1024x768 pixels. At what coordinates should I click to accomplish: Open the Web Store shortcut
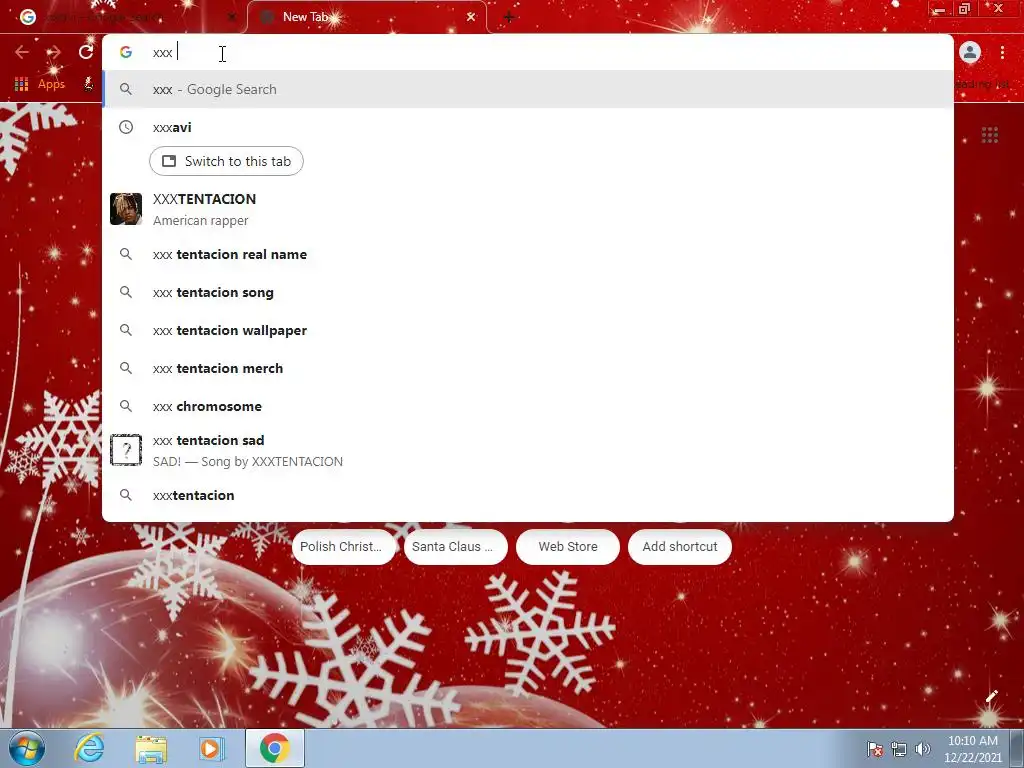click(x=568, y=547)
